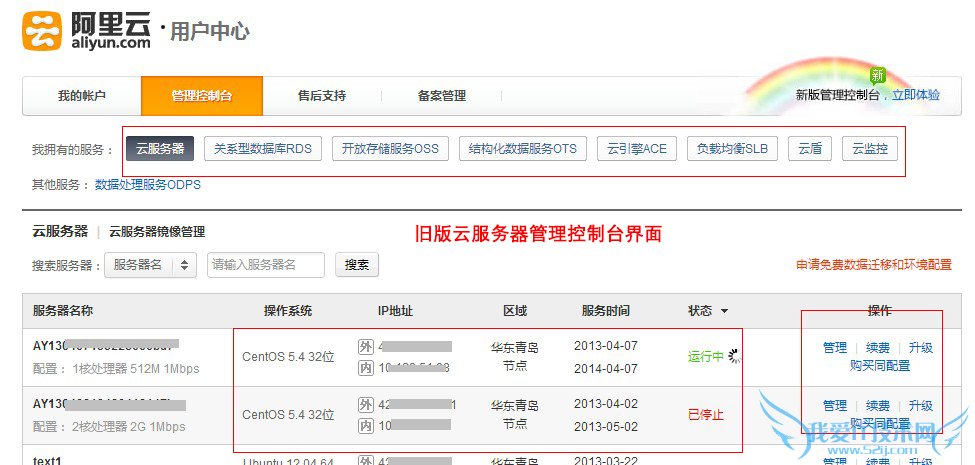Click the 服务时间 column header
975x465 pixels.
point(606,310)
